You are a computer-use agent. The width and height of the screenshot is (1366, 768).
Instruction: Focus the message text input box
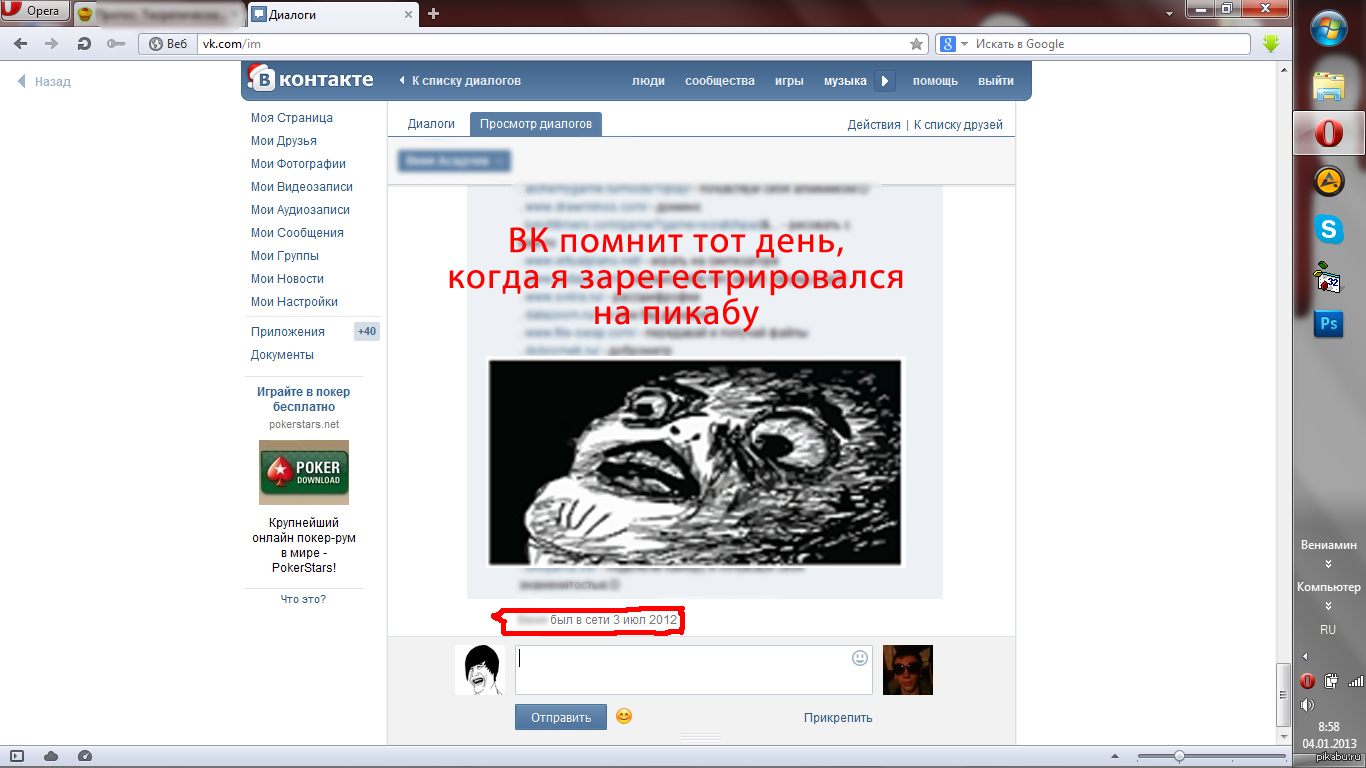pyautogui.click(x=694, y=670)
